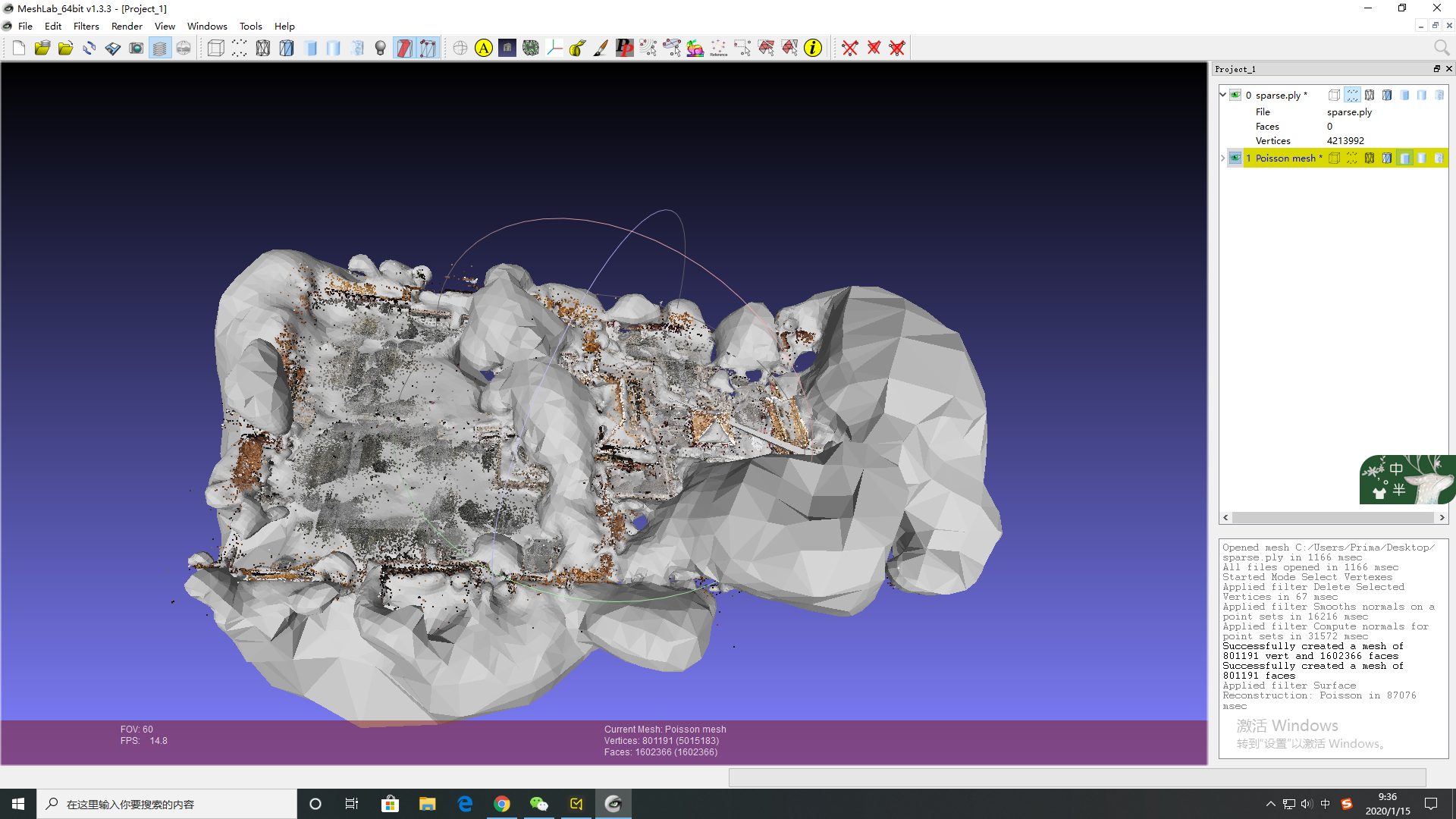Viewport: 1456px width, 819px height.
Task: Enable Points render mode in toolbar
Action: 239,49
